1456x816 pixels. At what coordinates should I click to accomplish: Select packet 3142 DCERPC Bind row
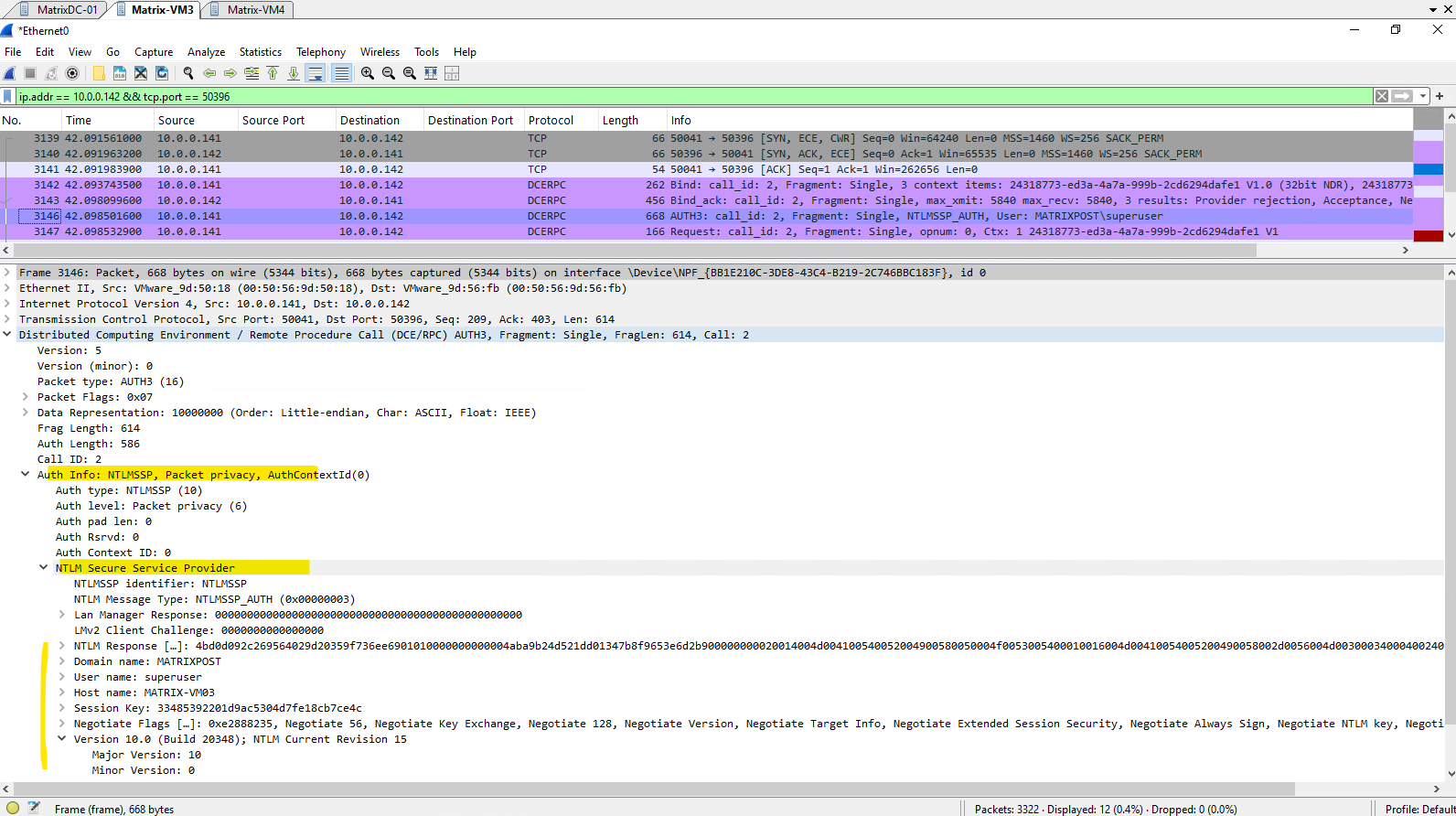(707, 185)
